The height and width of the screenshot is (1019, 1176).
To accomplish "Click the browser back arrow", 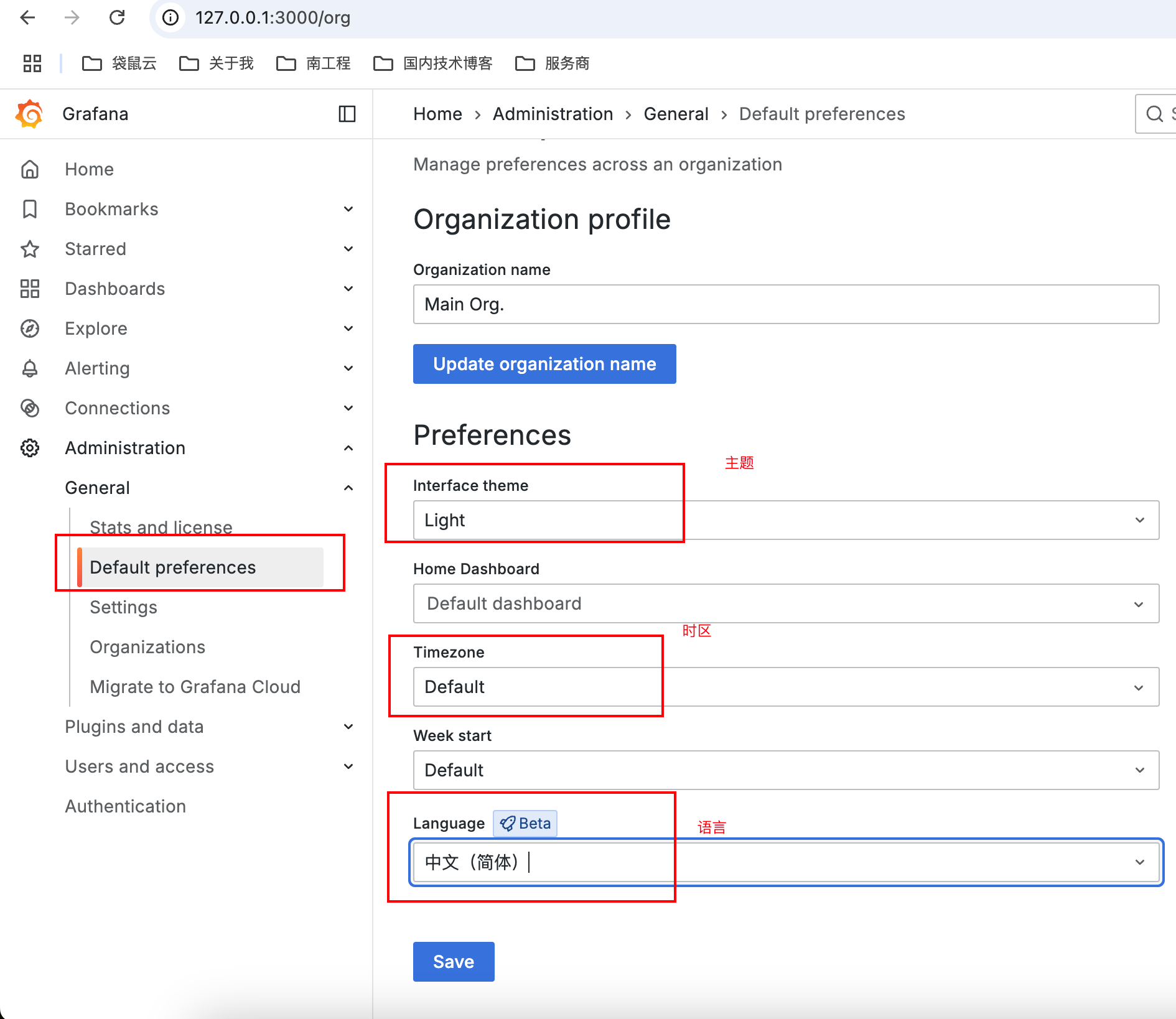I will 27,17.
